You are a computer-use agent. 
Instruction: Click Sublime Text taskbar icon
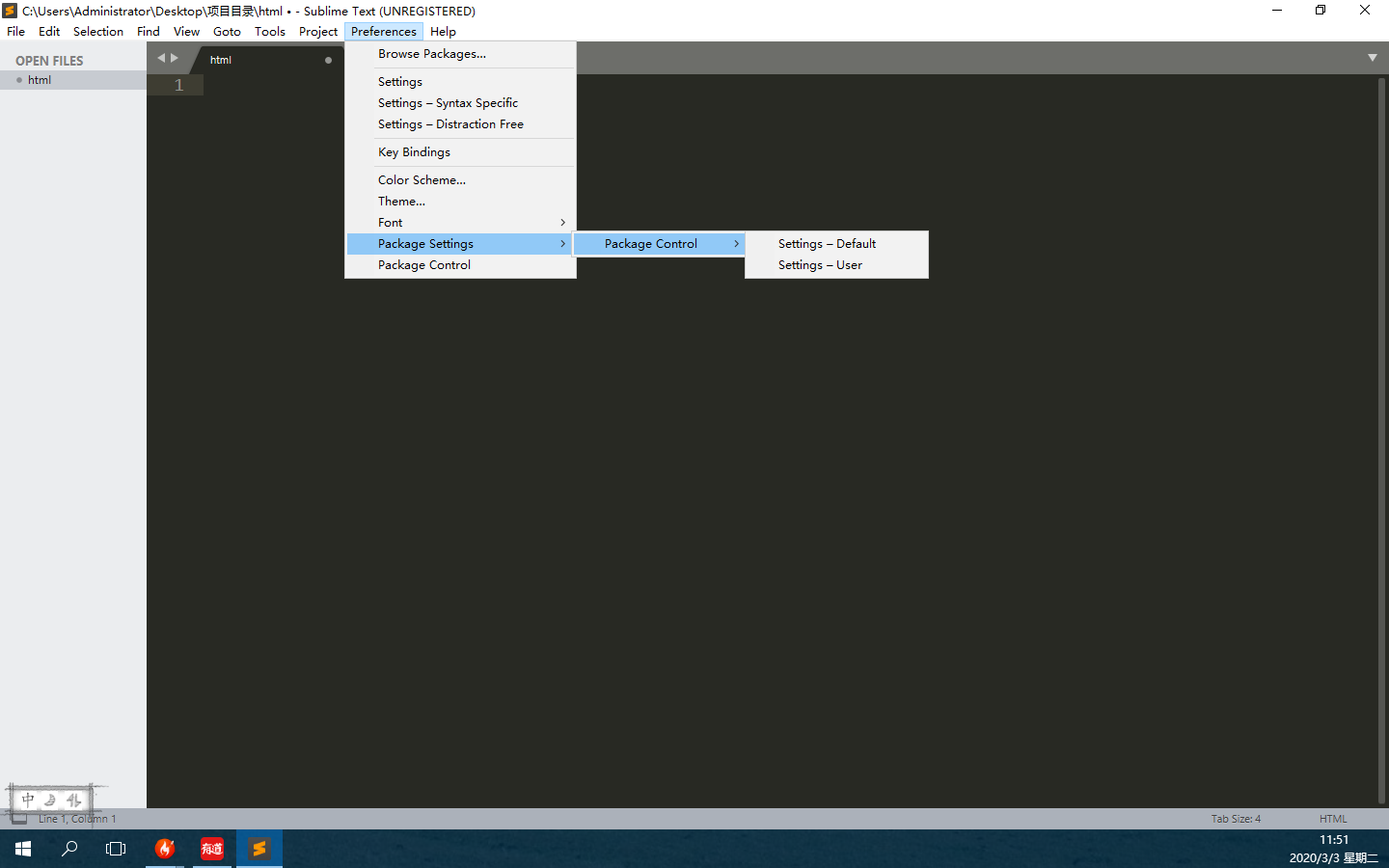(259, 849)
